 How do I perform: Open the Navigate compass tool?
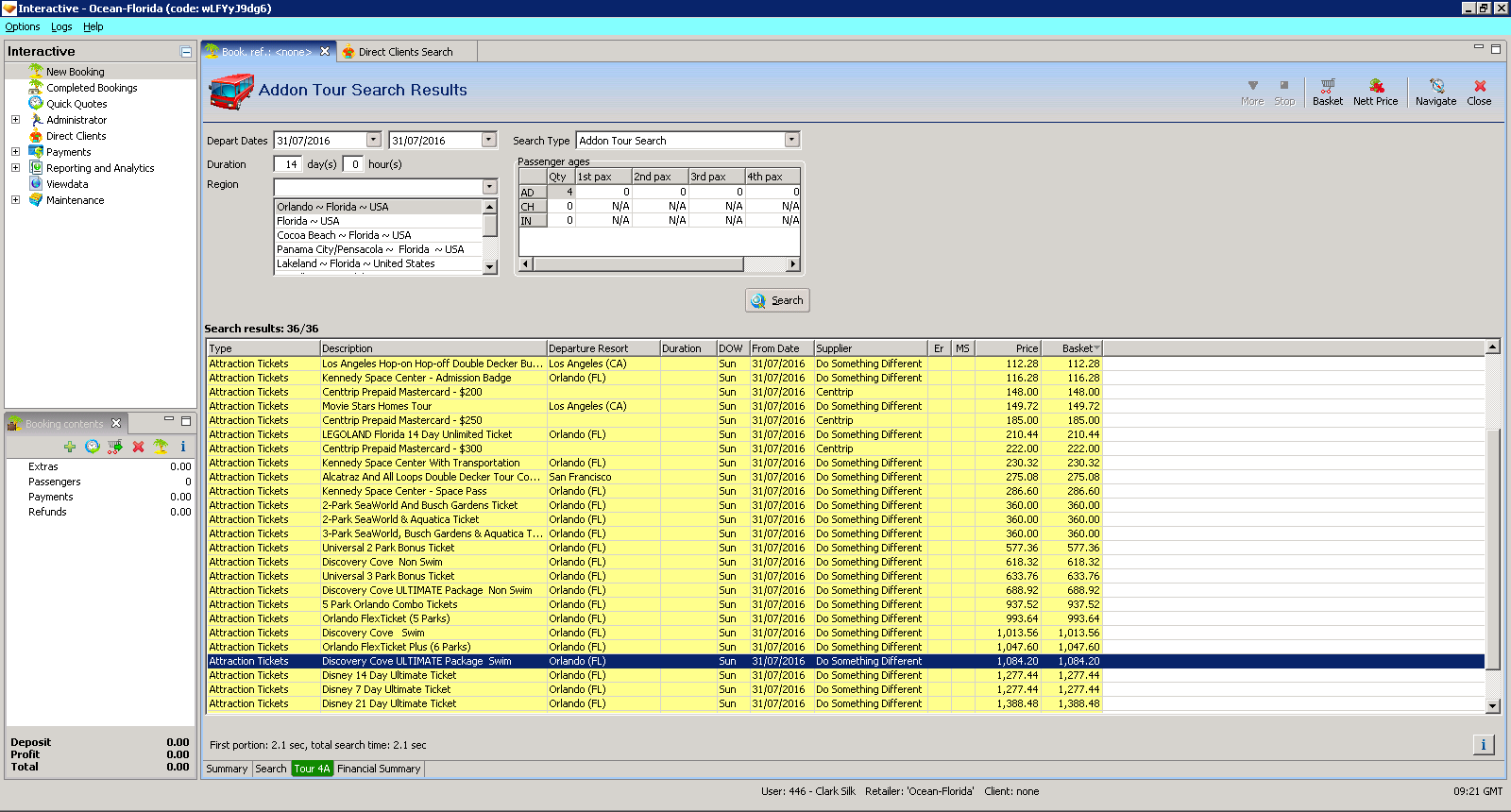pos(1435,92)
